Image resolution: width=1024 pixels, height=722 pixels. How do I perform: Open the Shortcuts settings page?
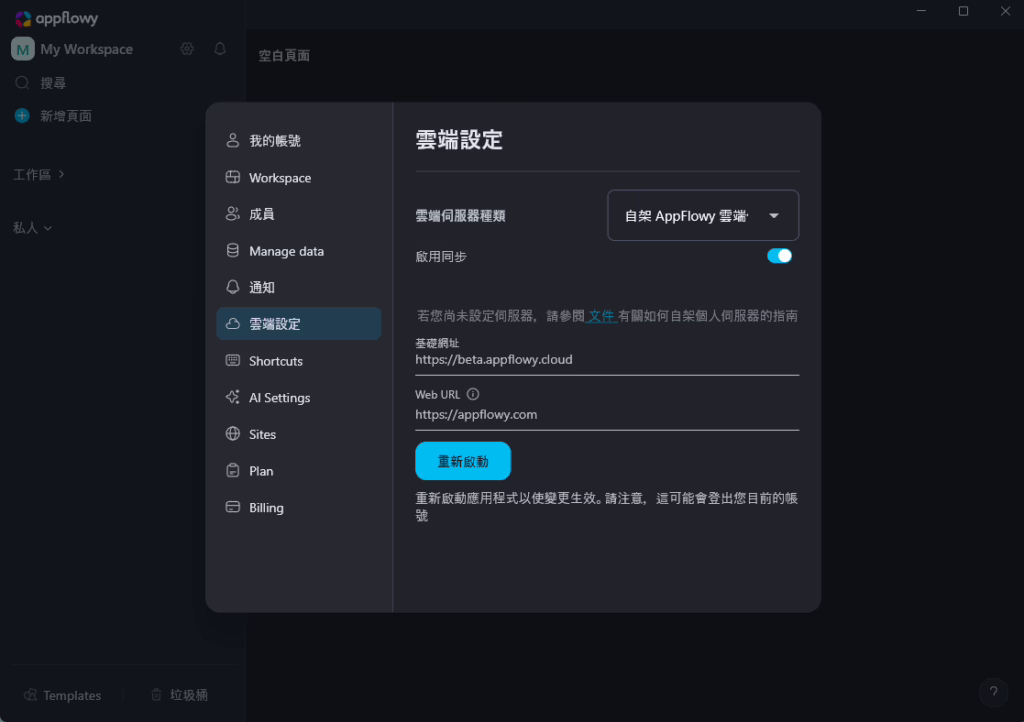(298, 360)
